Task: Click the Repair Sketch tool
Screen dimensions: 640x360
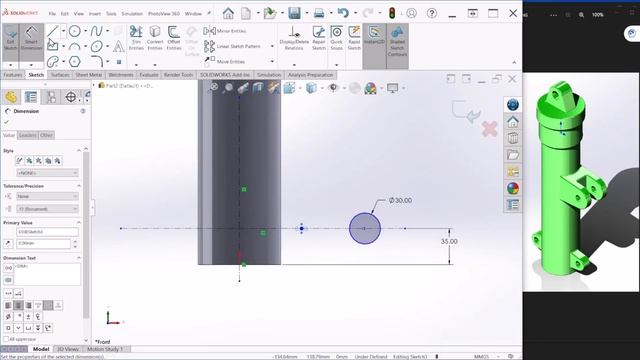Action: (319, 38)
